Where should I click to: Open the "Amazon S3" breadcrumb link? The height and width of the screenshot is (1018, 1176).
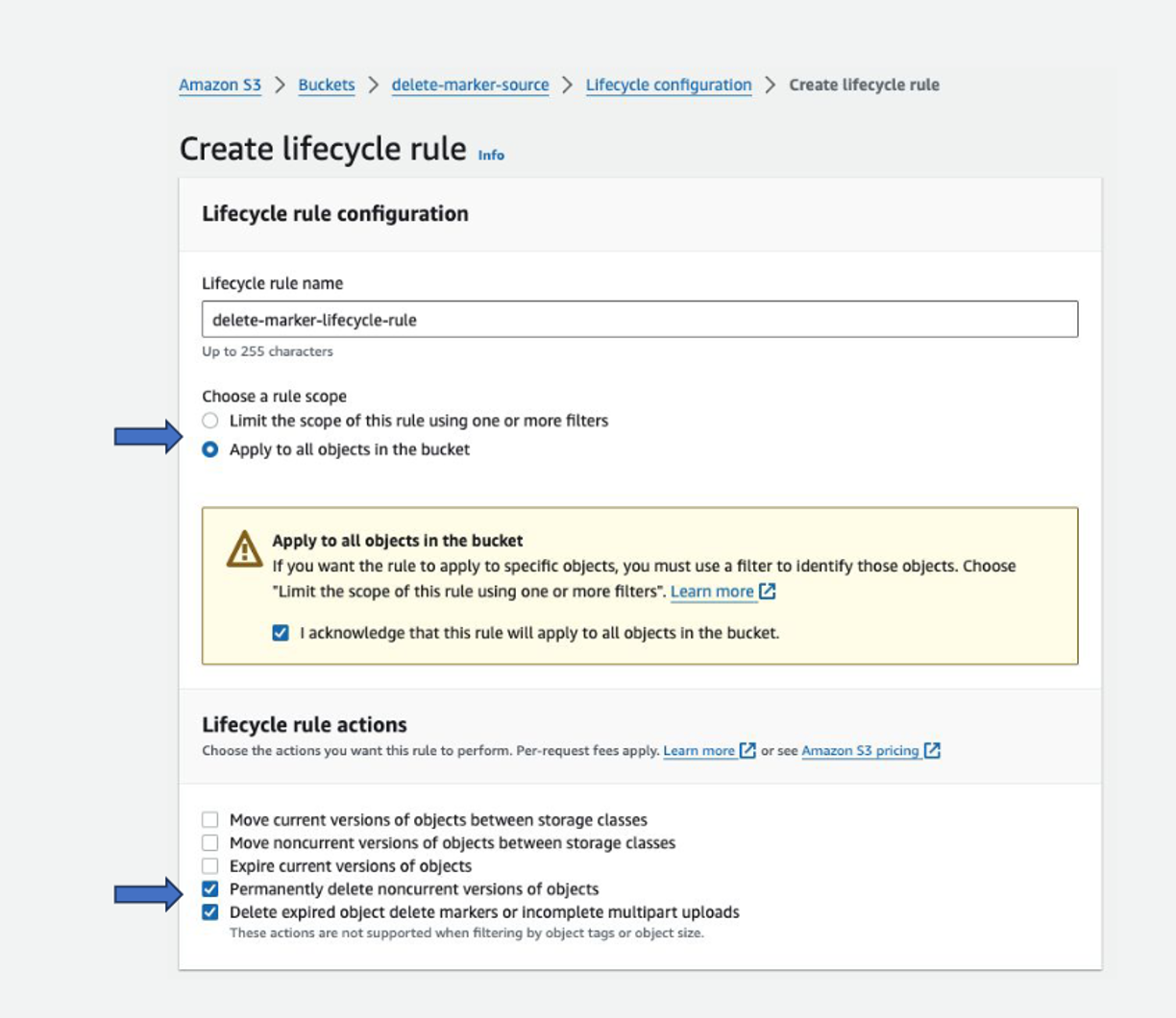(x=220, y=85)
